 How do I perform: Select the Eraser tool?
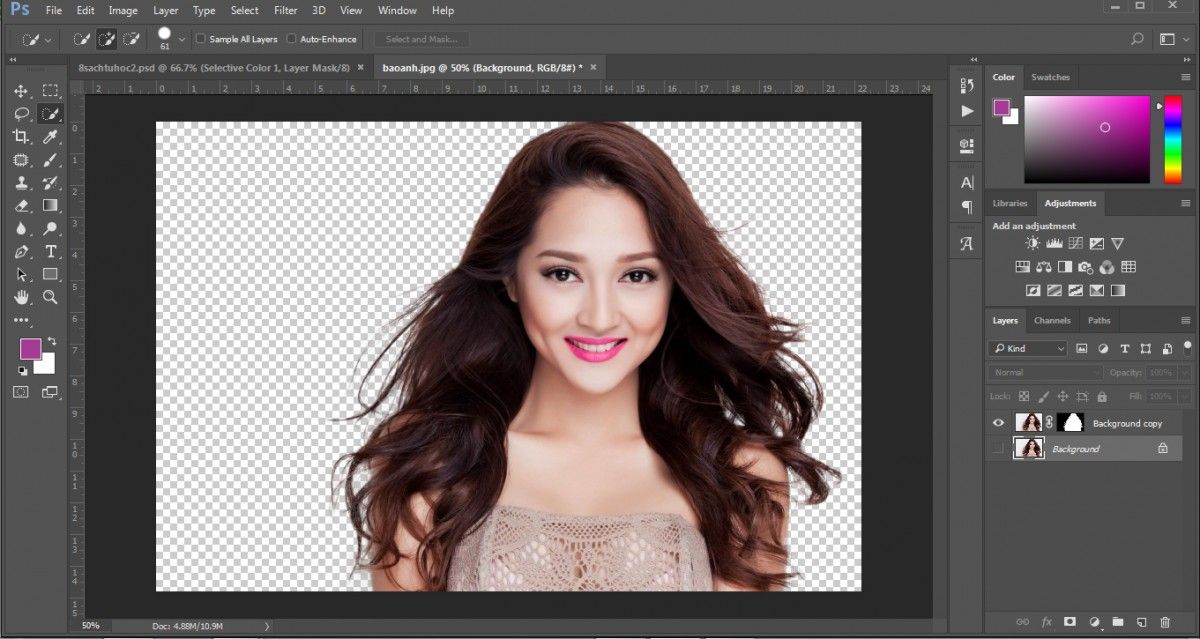(x=21, y=206)
